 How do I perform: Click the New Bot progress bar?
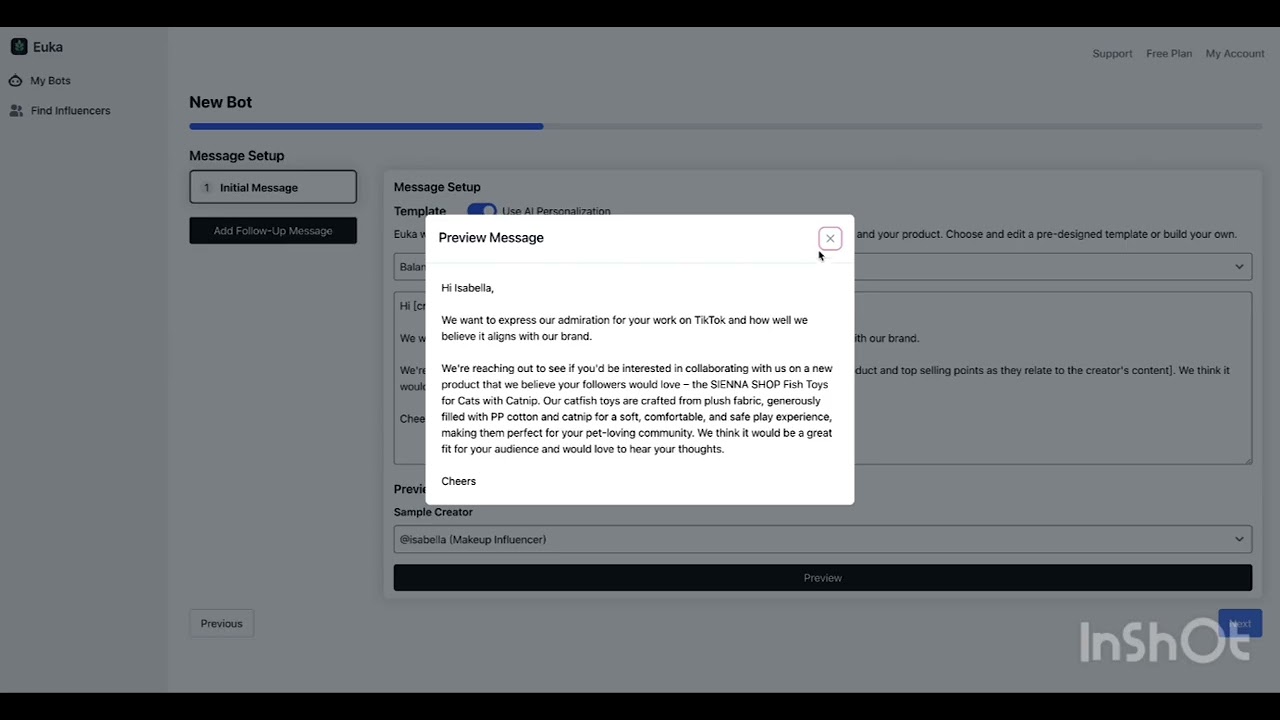[x=725, y=126]
